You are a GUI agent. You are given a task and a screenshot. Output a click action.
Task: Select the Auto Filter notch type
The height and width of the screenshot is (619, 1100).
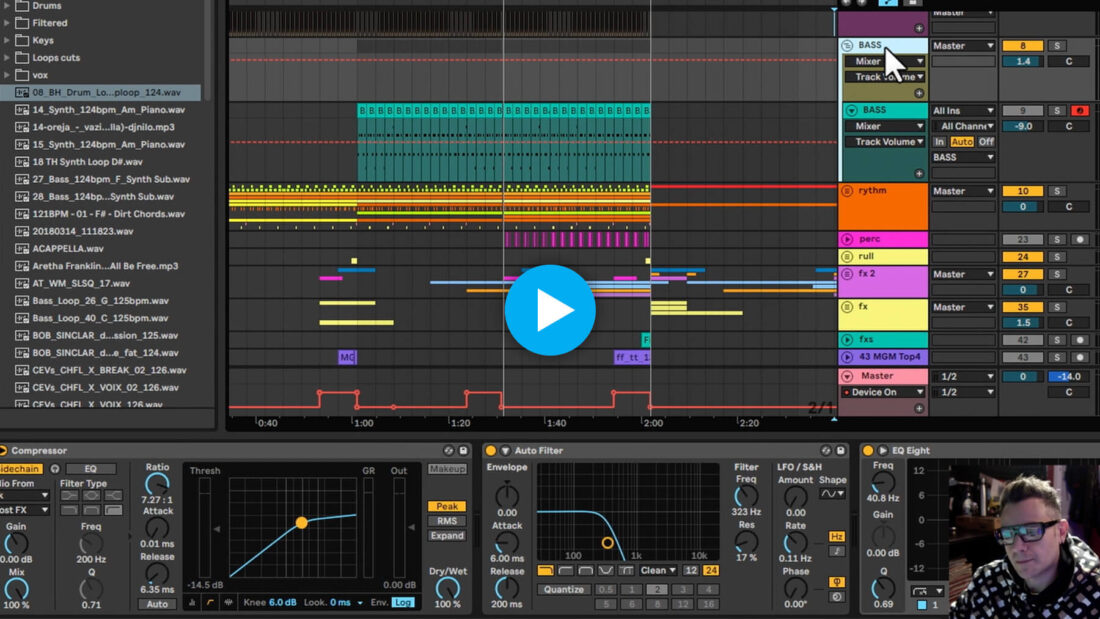[x=605, y=571]
